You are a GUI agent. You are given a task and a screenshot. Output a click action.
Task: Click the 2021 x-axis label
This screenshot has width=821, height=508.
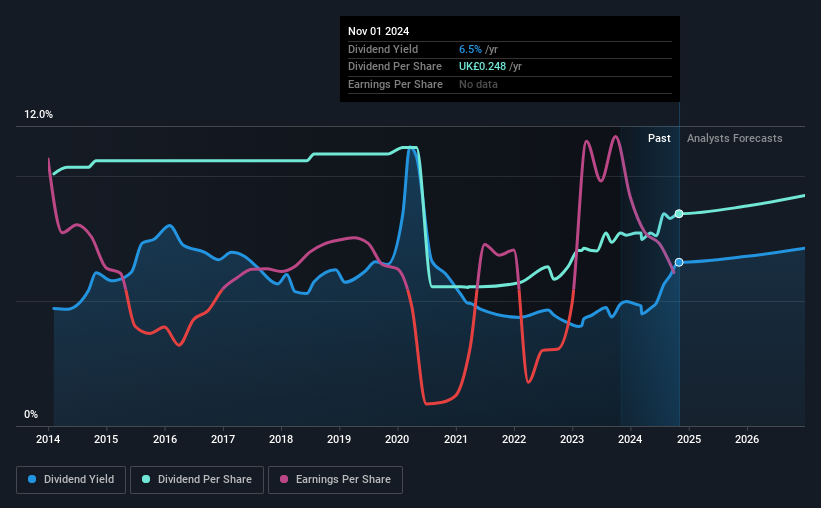(x=456, y=439)
